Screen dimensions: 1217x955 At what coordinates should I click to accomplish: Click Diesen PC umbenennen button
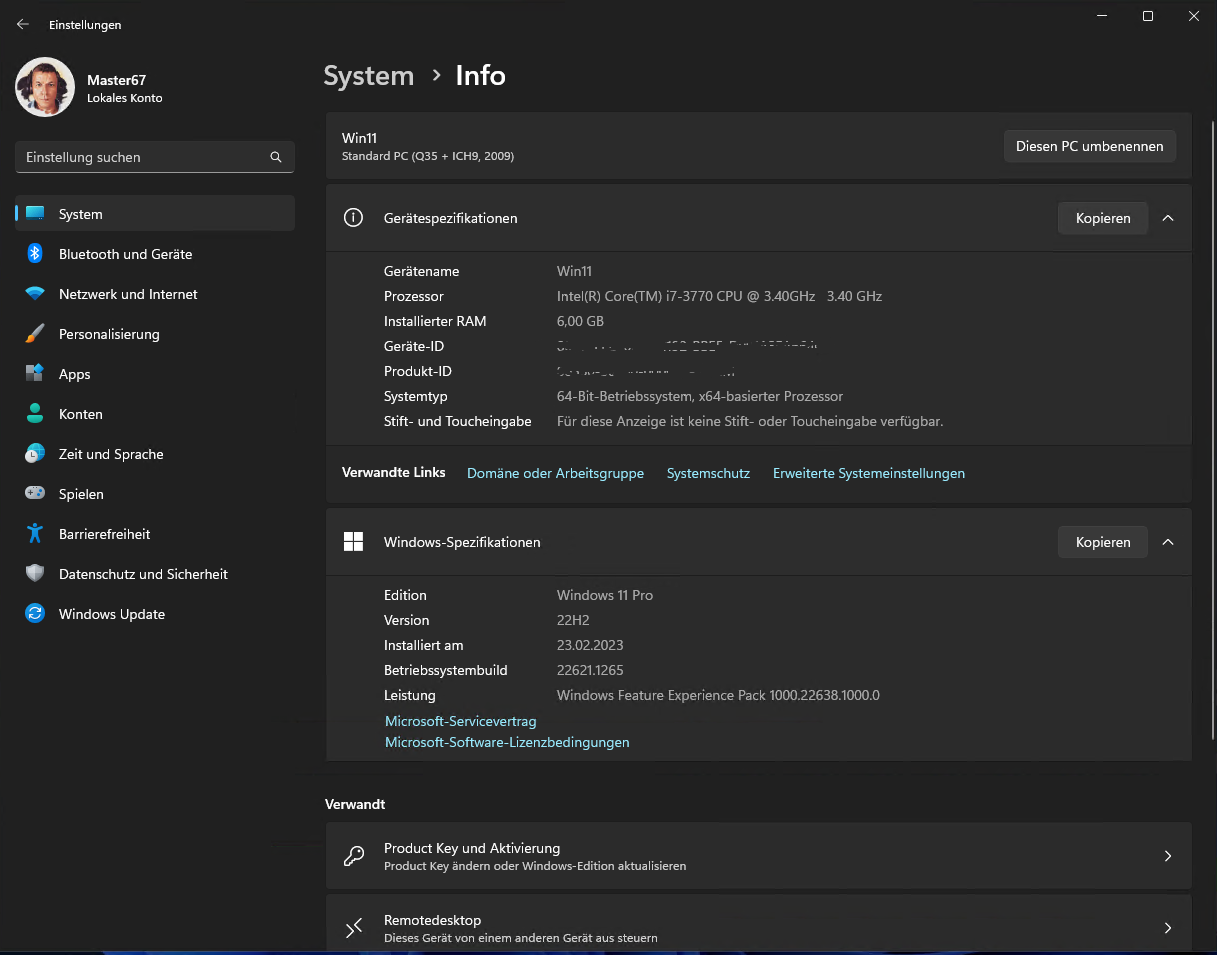click(x=1089, y=146)
